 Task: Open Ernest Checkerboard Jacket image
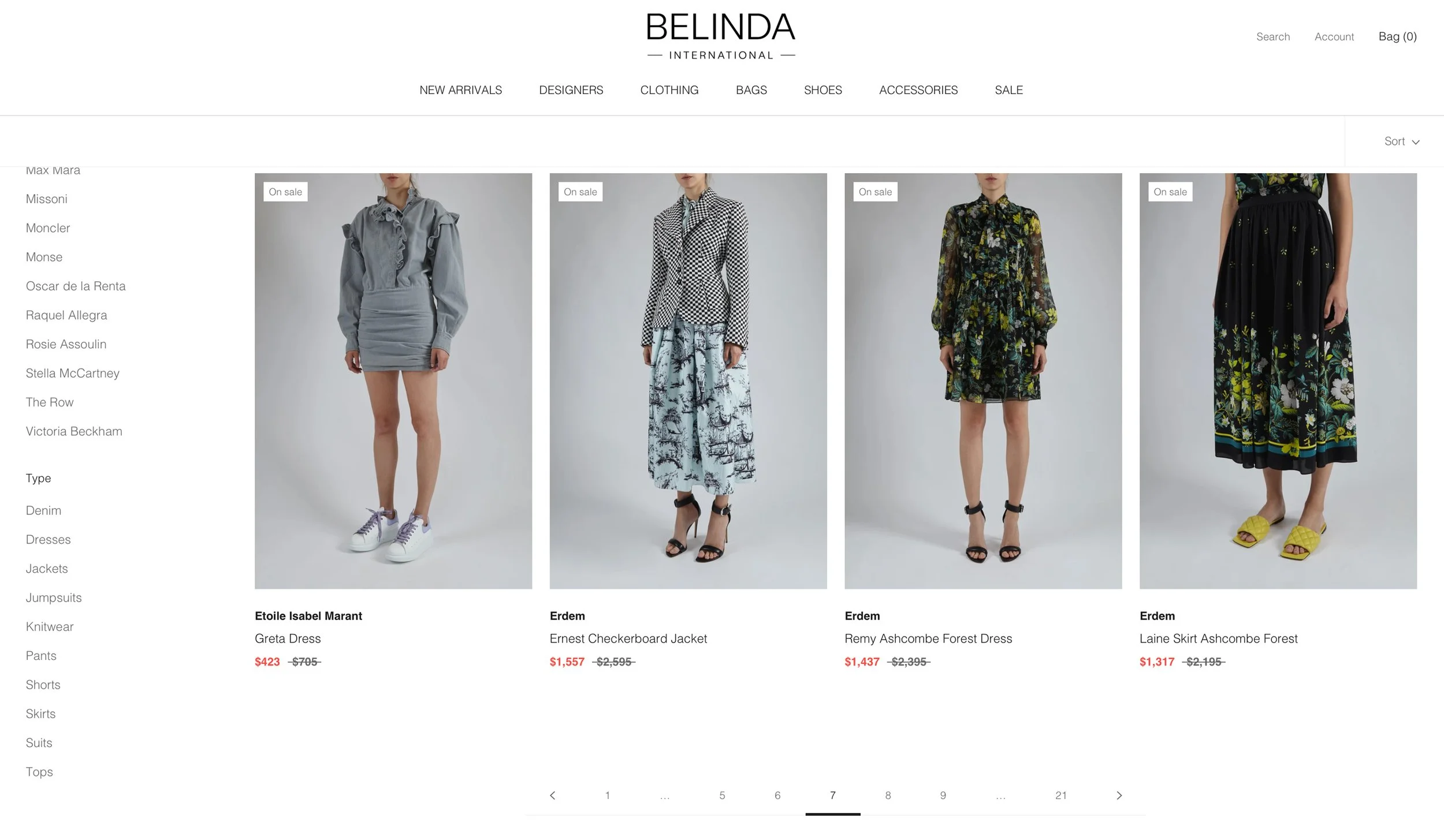tap(688, 381)
